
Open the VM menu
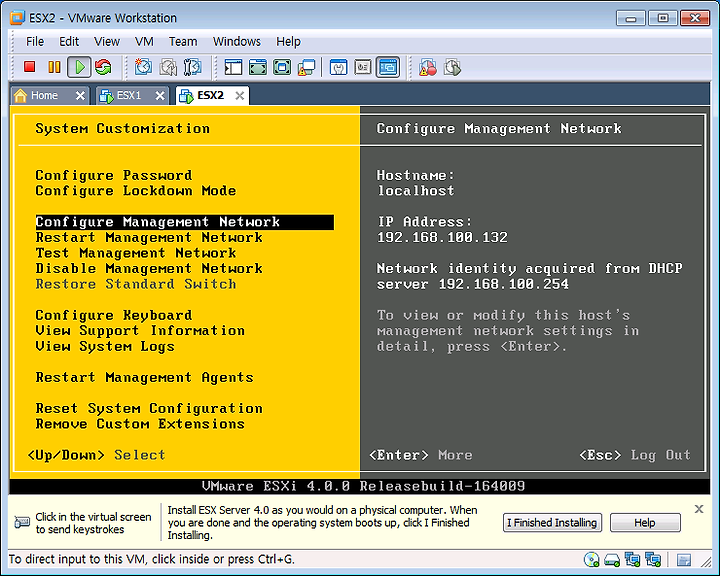[144, 41]
